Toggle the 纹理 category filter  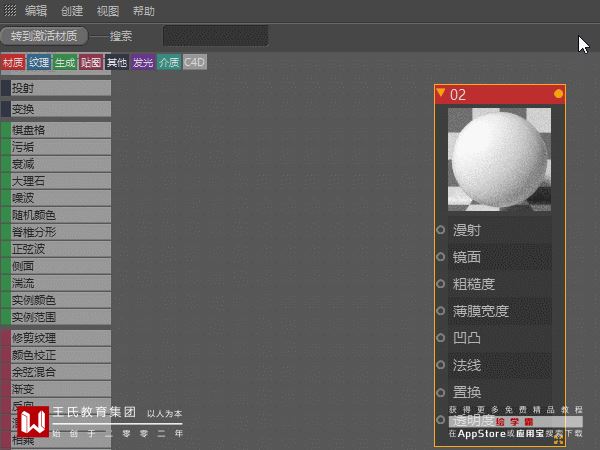(x=39, y=62)
